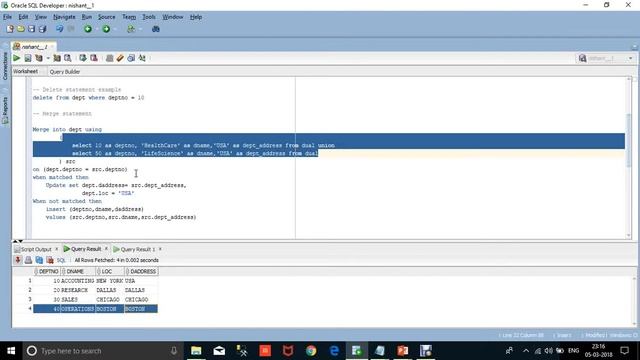Open the Edit menu
This screenshot has width=640, height=360.
pyautogui.click(x=23, y=17)
